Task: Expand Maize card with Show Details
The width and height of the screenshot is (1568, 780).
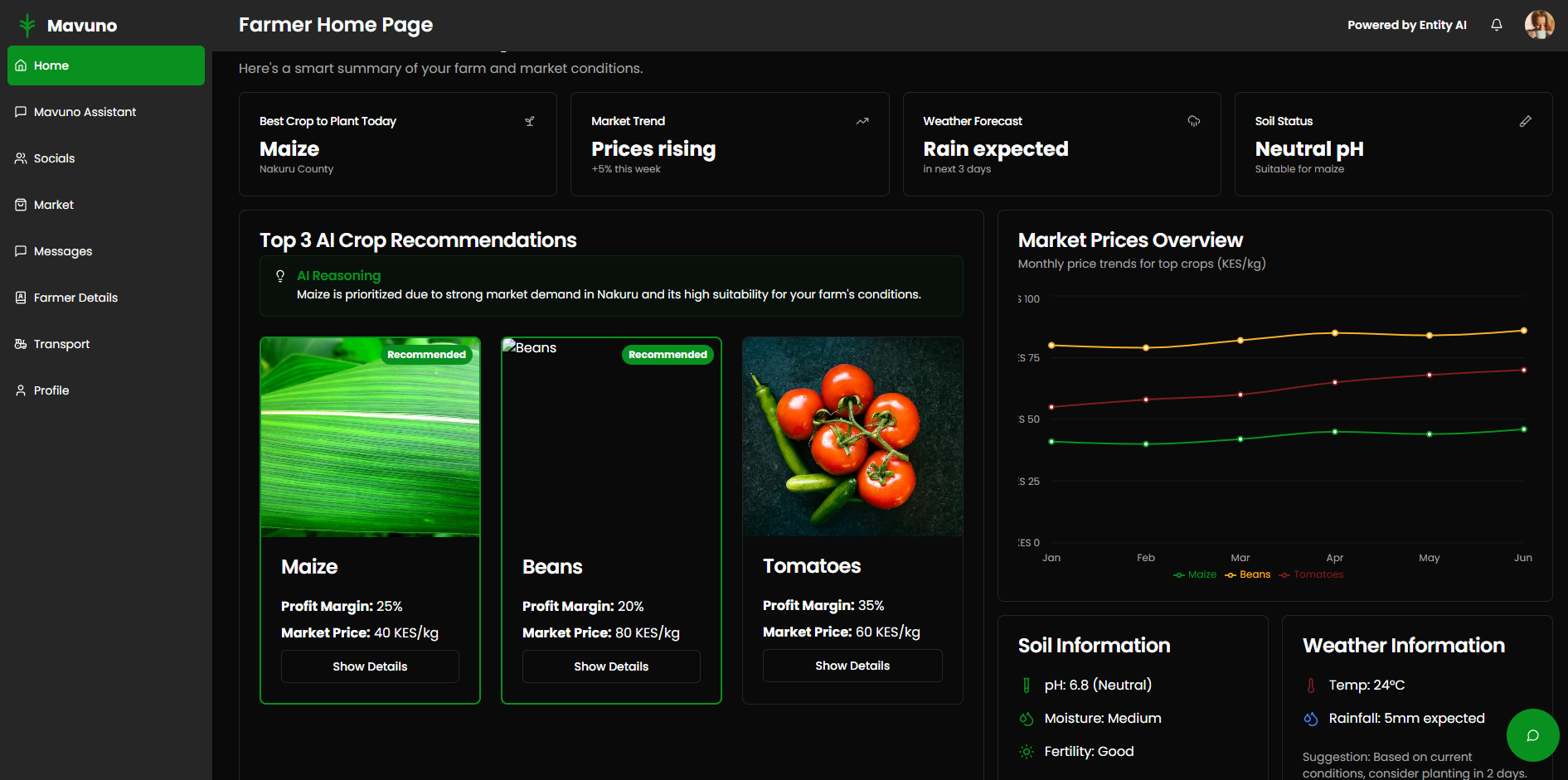Action: 370,666
